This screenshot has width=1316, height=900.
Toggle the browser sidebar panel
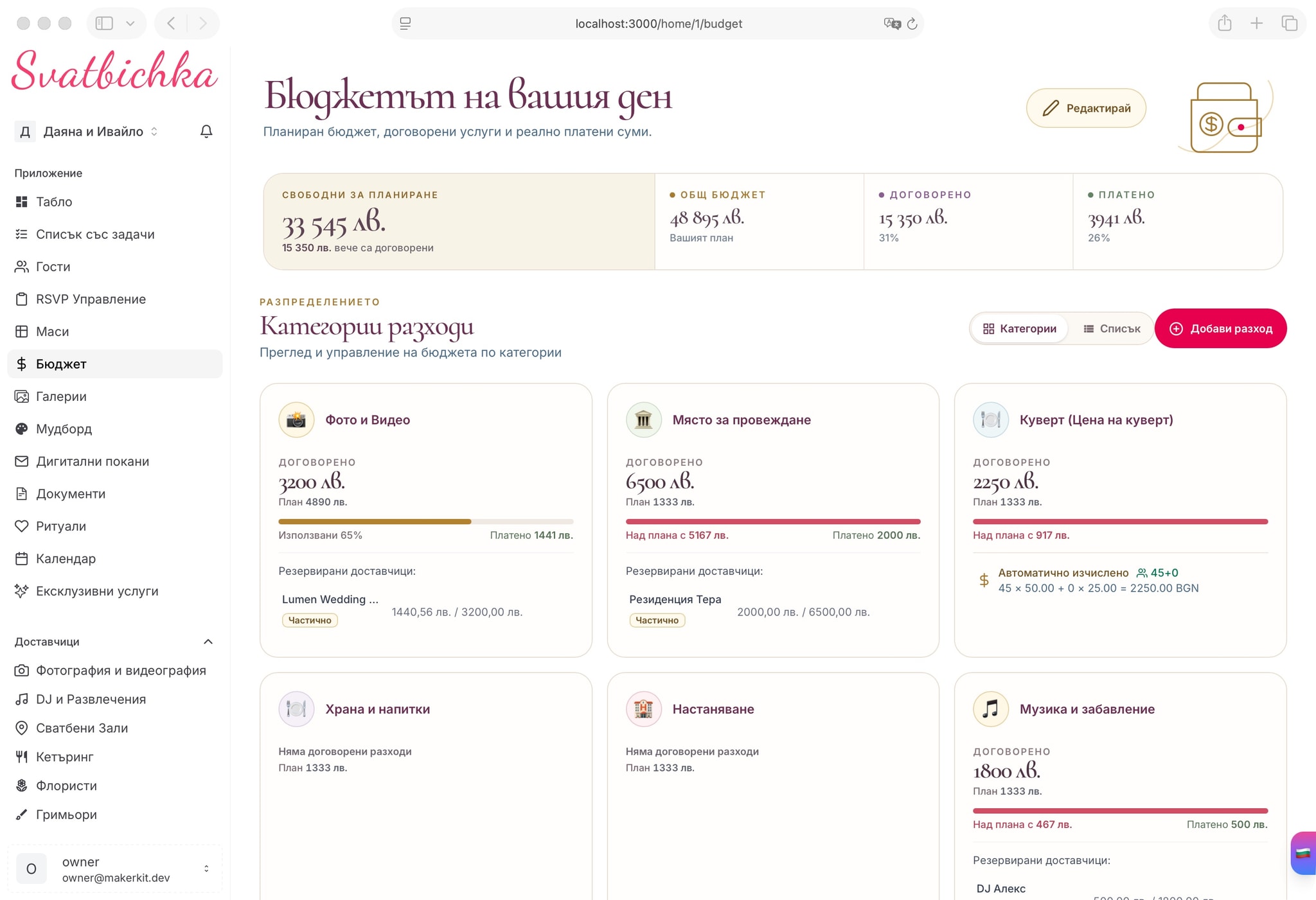(104, 24)
